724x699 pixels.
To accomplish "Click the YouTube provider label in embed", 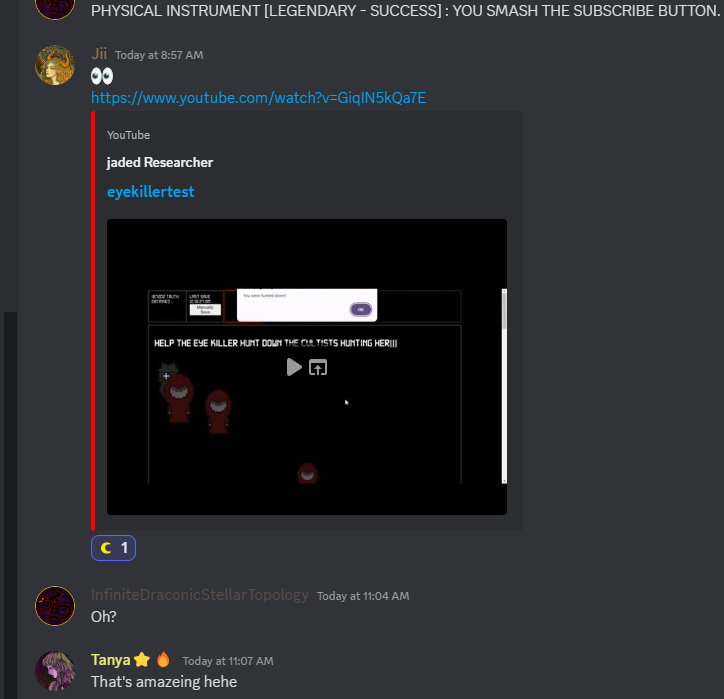I will (x=128, y=135).
